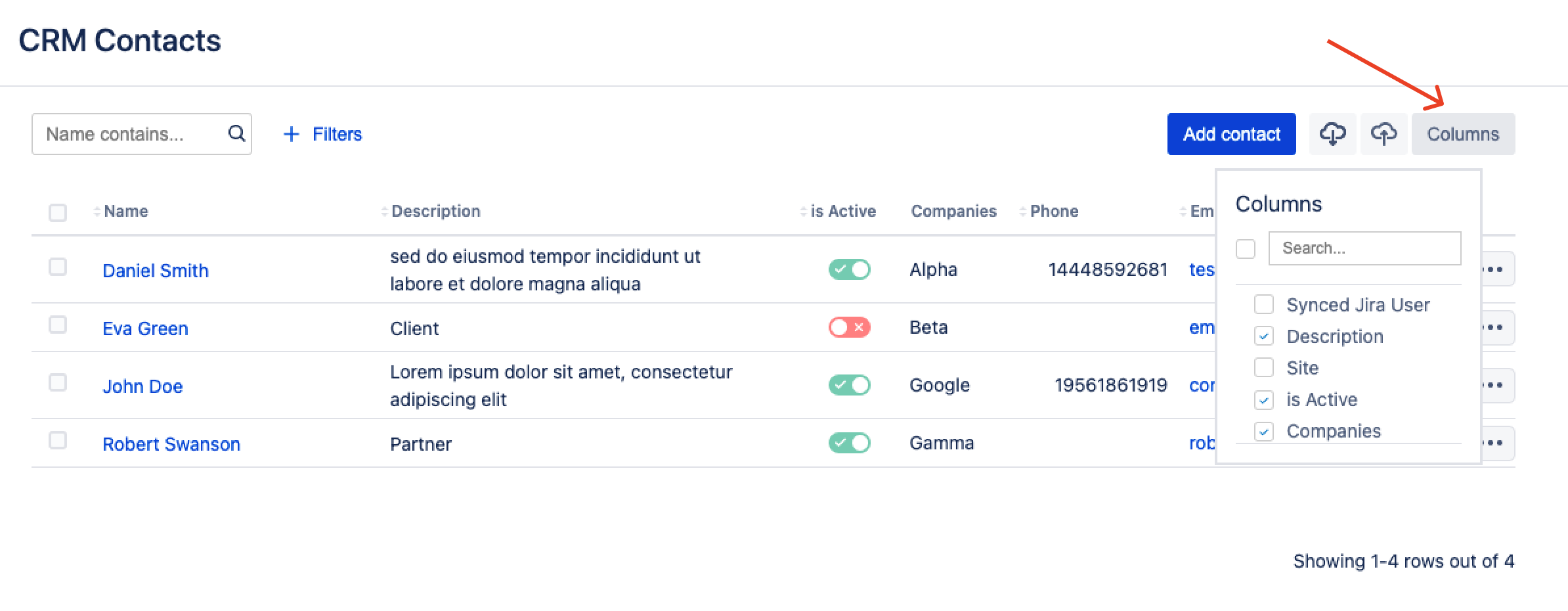Focus the Name contains search field
This screenshot has height=611, width=1568.
tap(131, 134)
